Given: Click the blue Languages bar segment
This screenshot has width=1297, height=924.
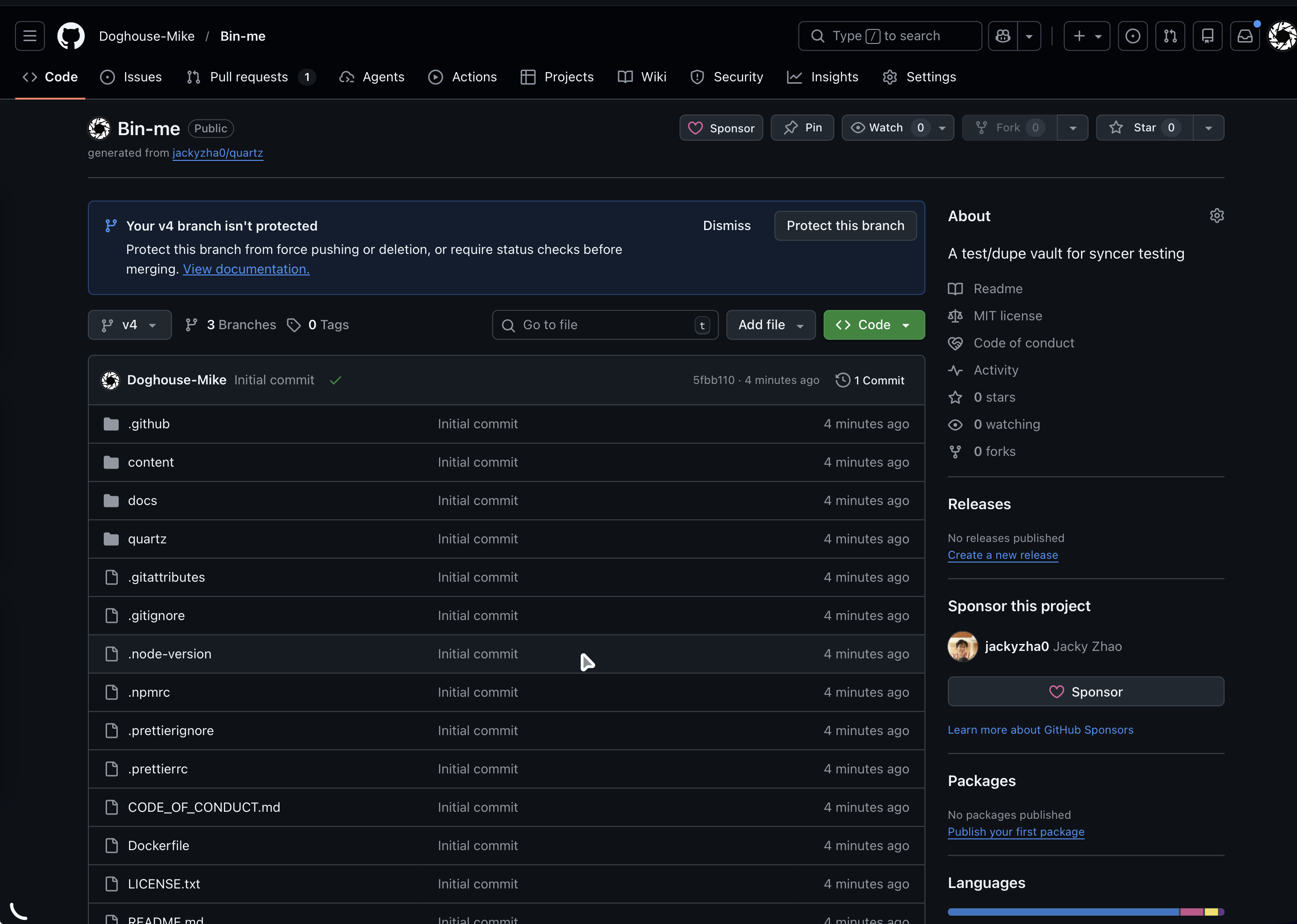Looking at the screenshot, I should tap(1063, 911).
